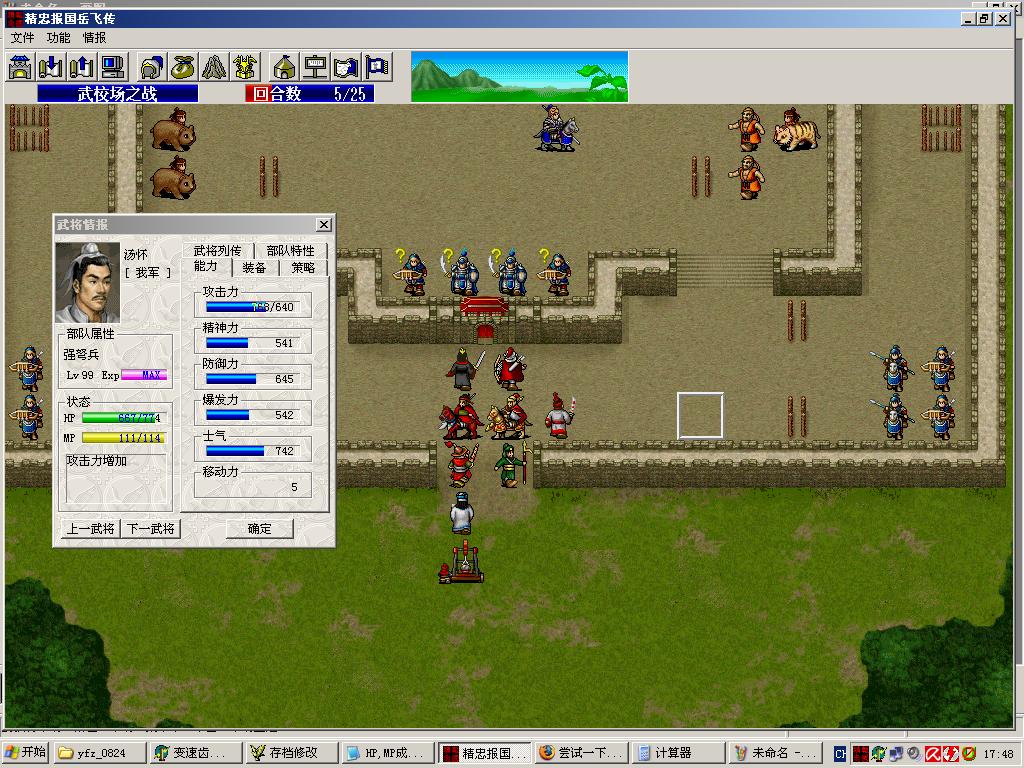Switch to the 尝试一下 Firefox taskbar window
Image resolution: width=1024 pixels, height=768 pixels.
pyautogui.click(x=580, y=753)
